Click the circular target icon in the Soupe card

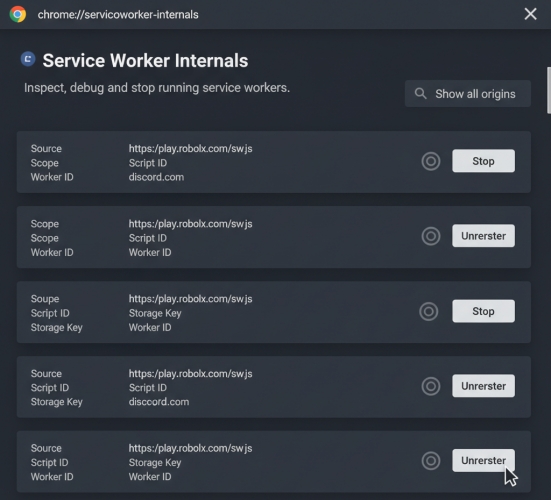coord(429,311)
